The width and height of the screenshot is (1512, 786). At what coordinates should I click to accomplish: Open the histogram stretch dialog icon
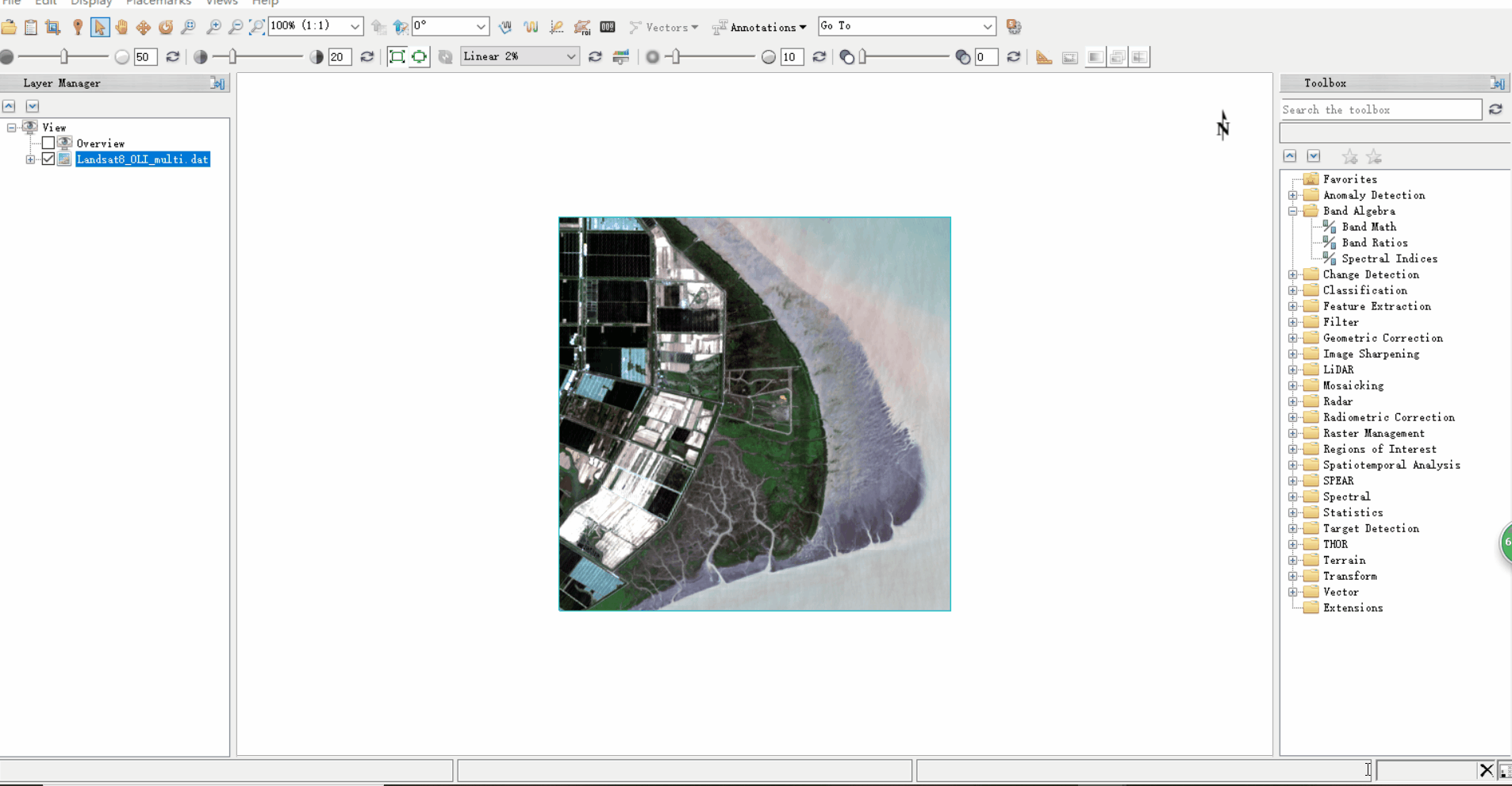[620, 57]
